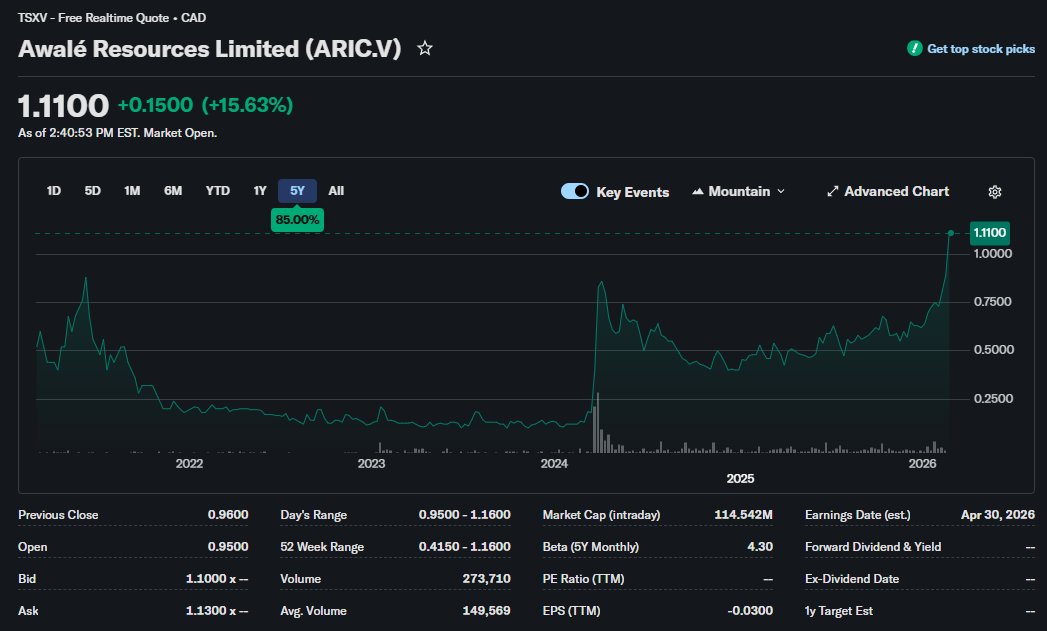
Task: Click the 1y Target Est label
Action: click(839, 611)
